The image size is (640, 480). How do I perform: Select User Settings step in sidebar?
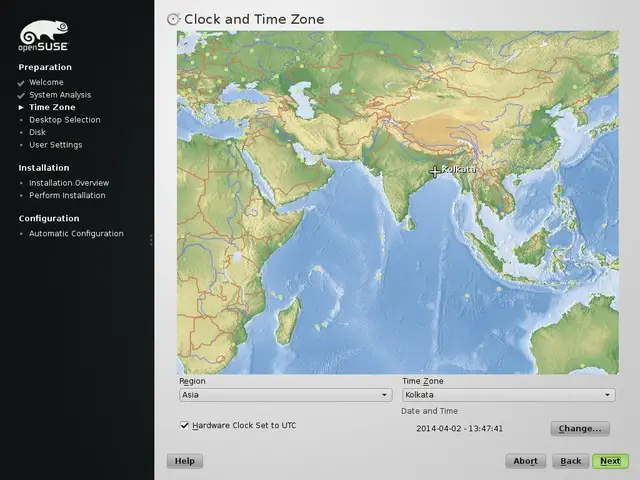tap(56, 145)
